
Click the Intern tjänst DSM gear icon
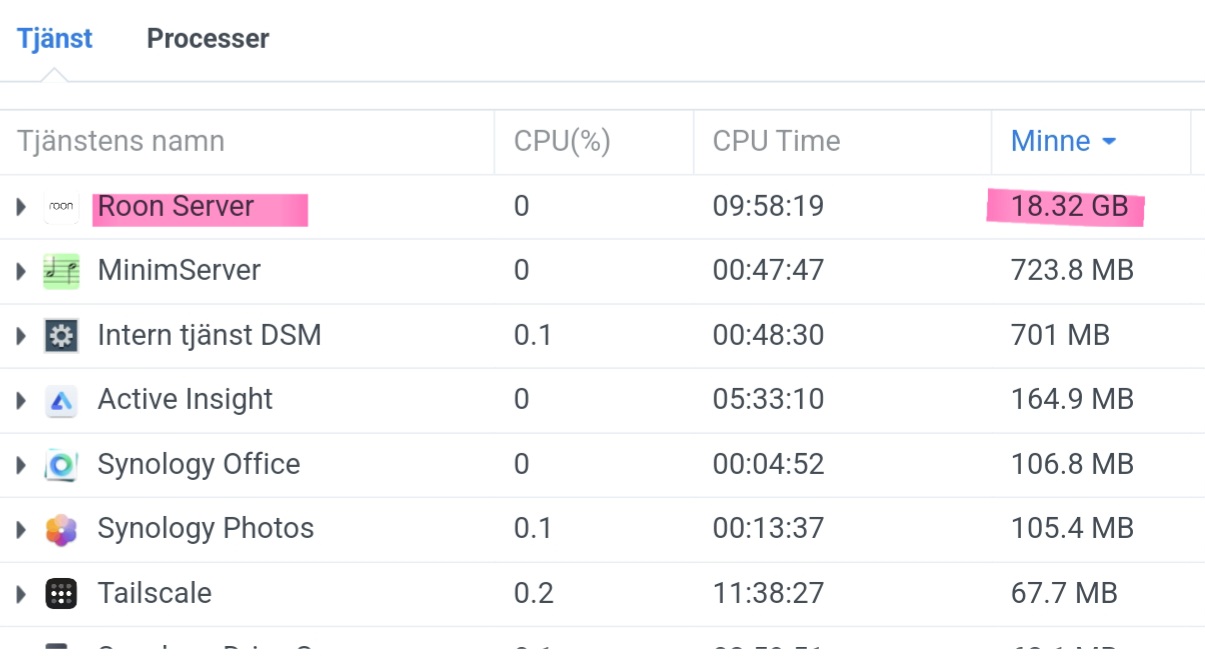(61, 336)
